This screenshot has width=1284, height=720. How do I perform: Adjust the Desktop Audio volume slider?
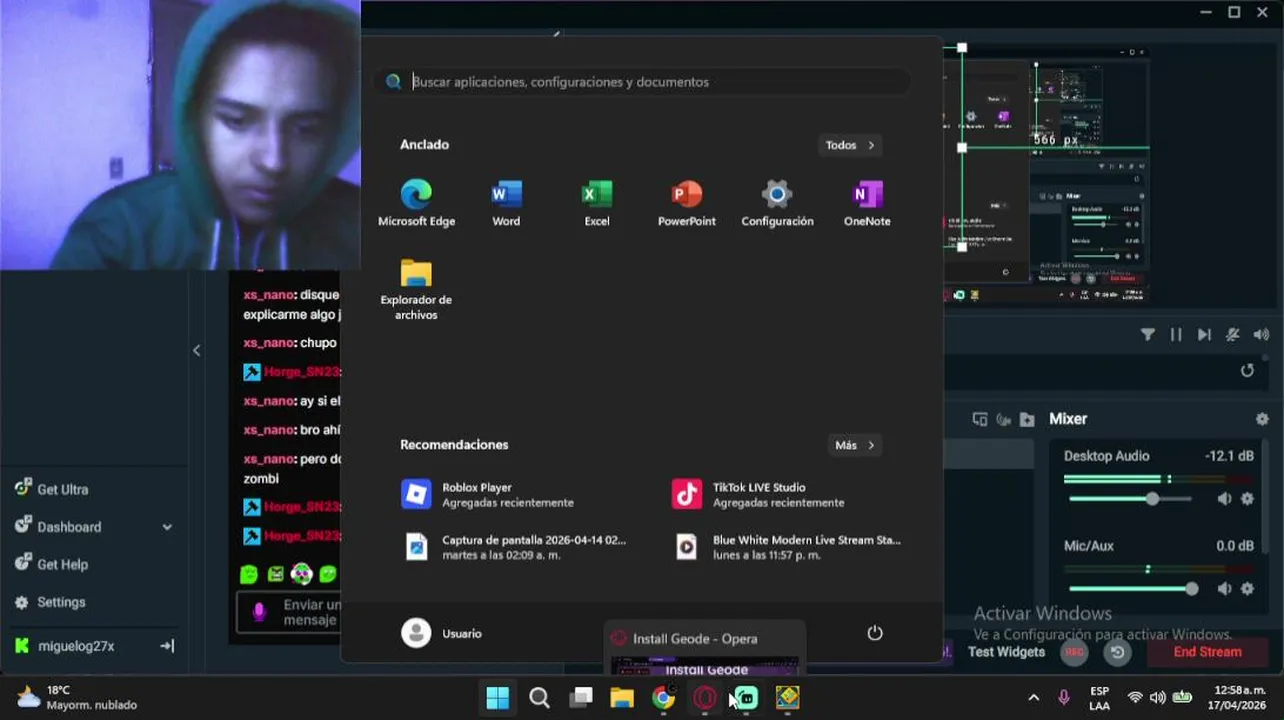click(1130, 498)
